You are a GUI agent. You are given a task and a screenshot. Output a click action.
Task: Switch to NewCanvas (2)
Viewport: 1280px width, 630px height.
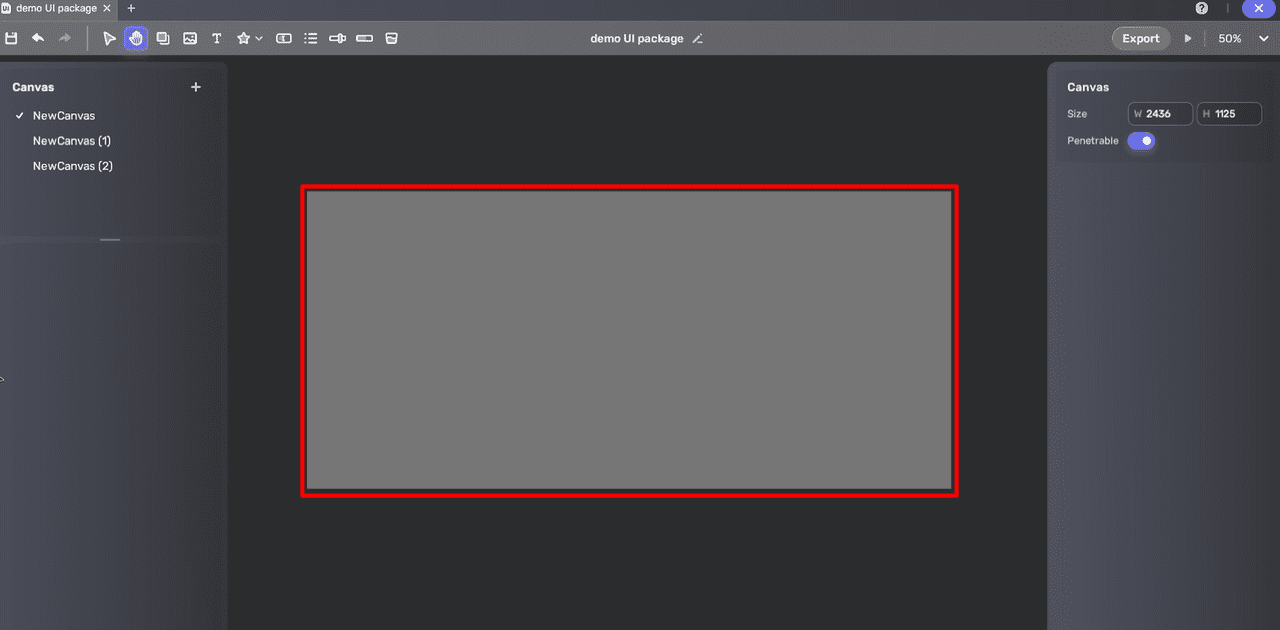72,166
